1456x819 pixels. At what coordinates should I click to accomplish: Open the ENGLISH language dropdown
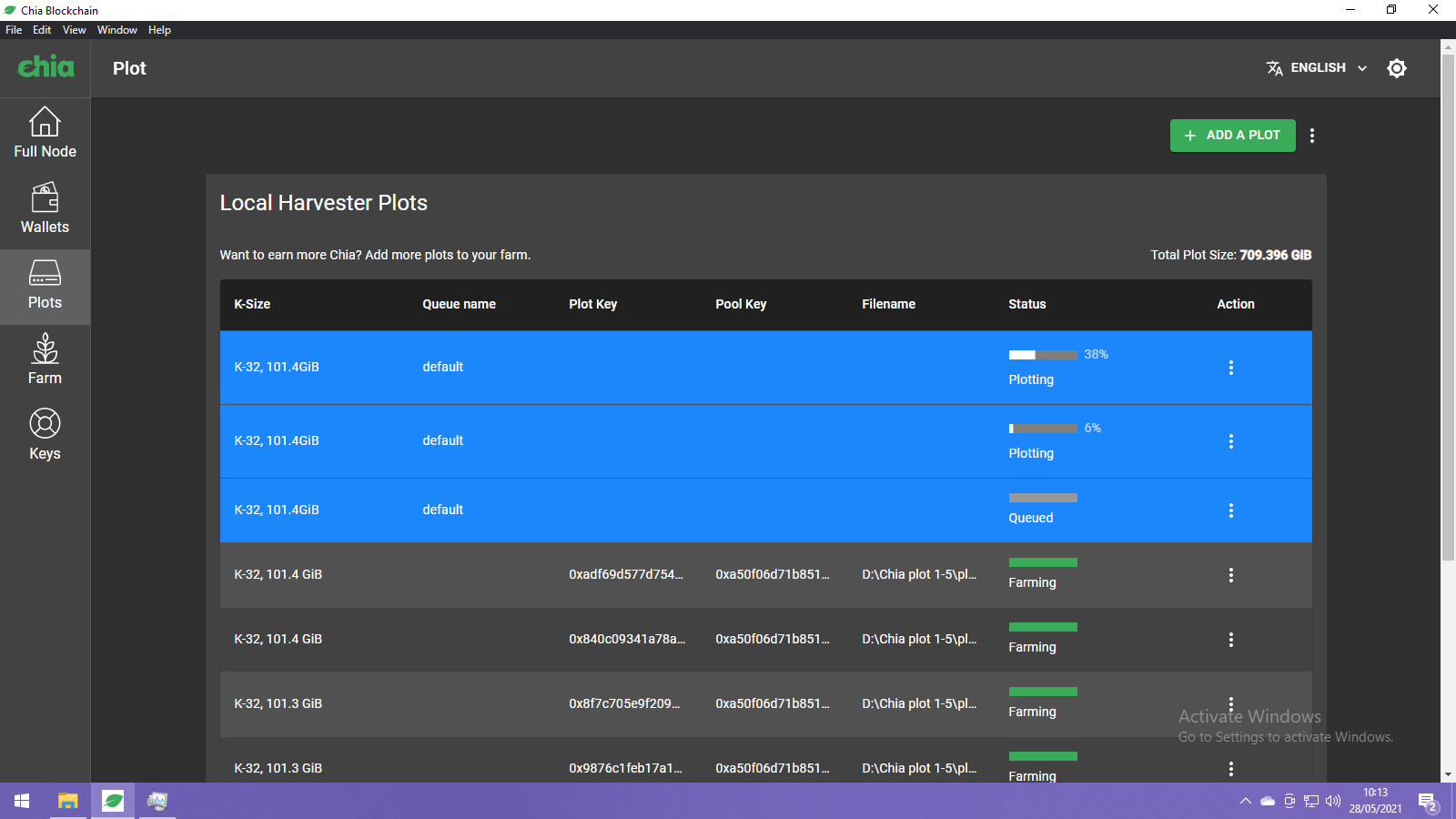(x=1318, y=68)
